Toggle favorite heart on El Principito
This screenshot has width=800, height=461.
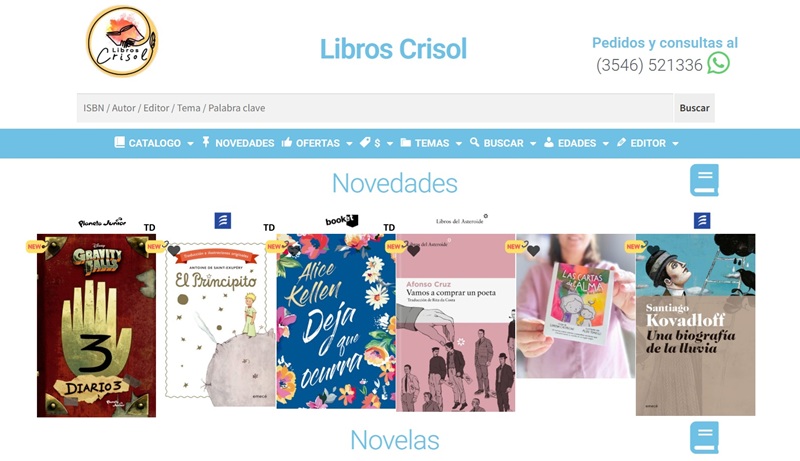[174, 250]
